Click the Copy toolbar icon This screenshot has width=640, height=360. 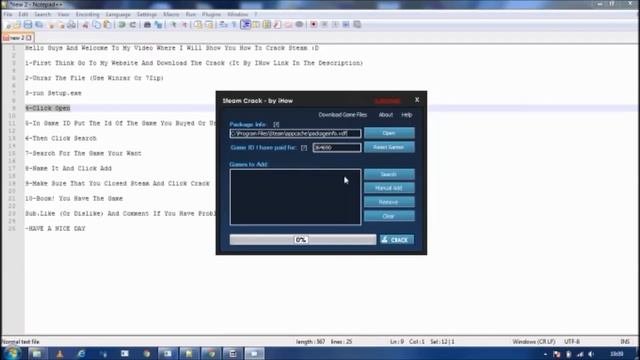tap(96, 25)
